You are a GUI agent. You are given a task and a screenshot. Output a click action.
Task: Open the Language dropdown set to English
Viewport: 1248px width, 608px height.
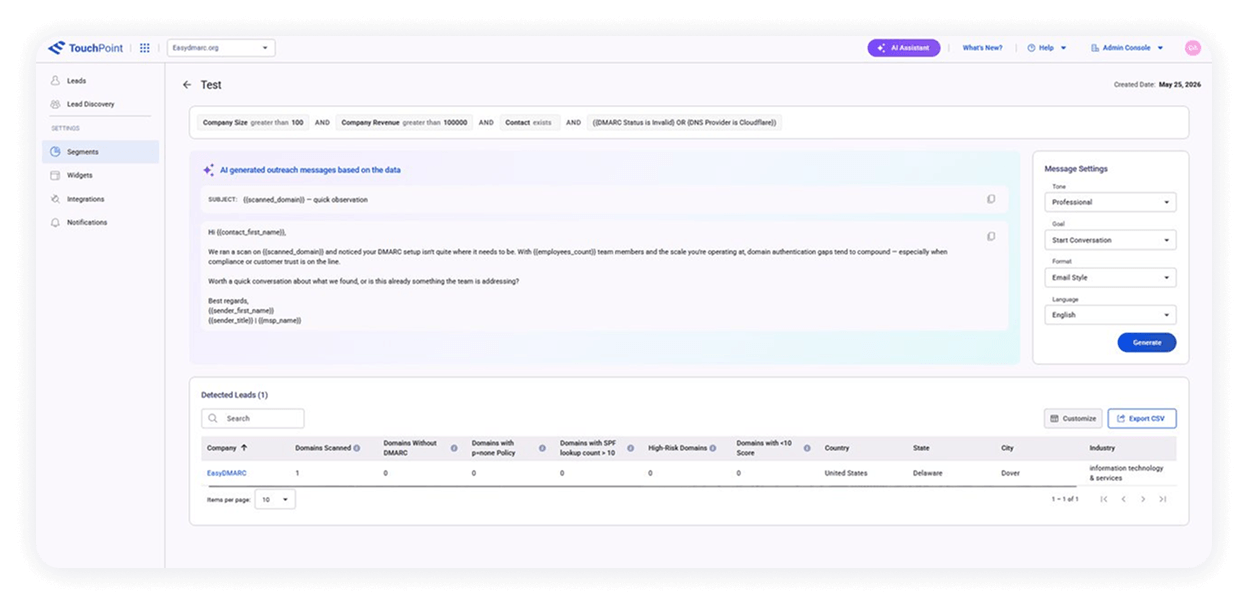(x=1110, y=314)
